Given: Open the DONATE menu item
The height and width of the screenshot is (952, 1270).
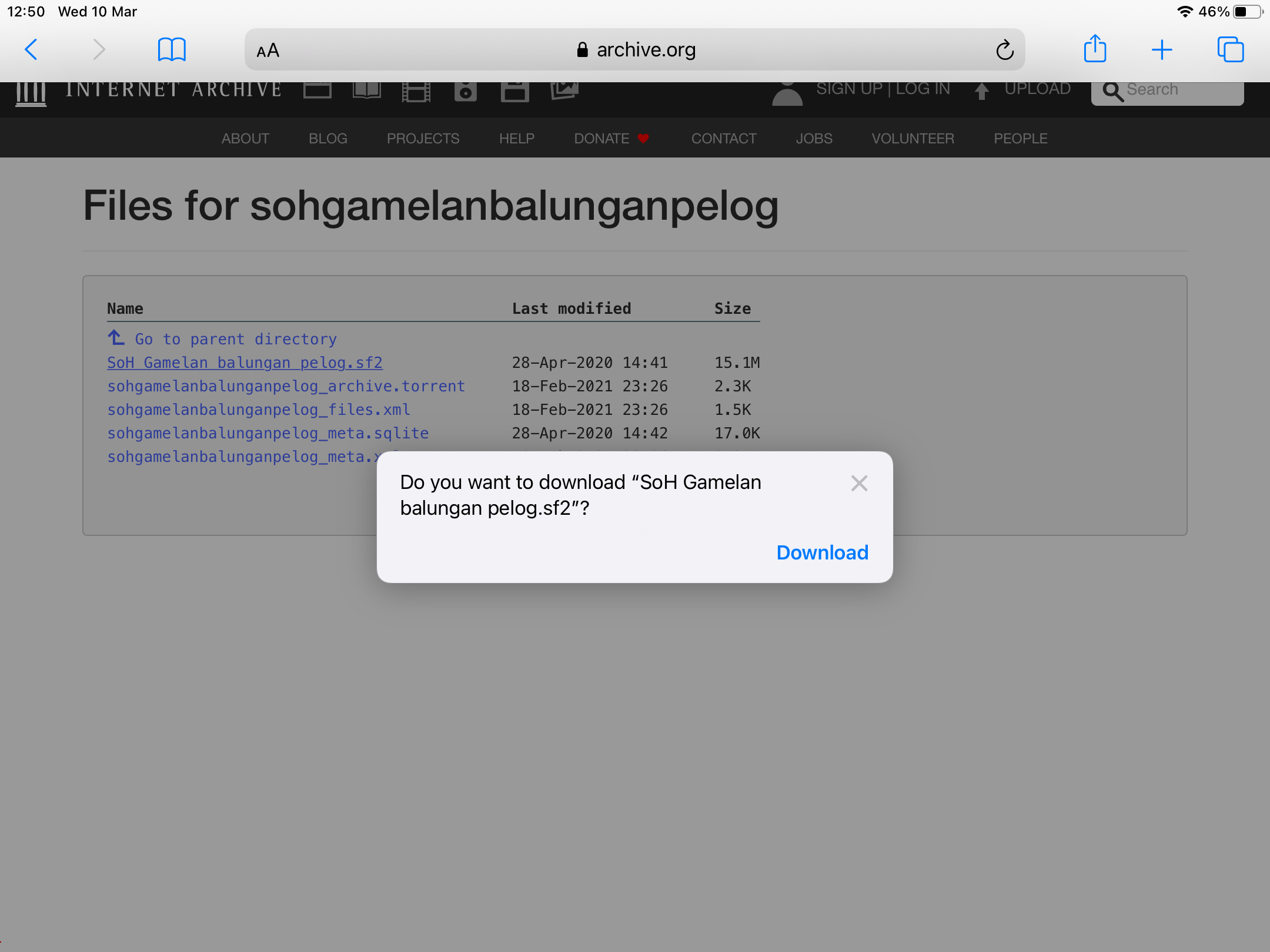Looking at the screenshot, I should [611, 139].
